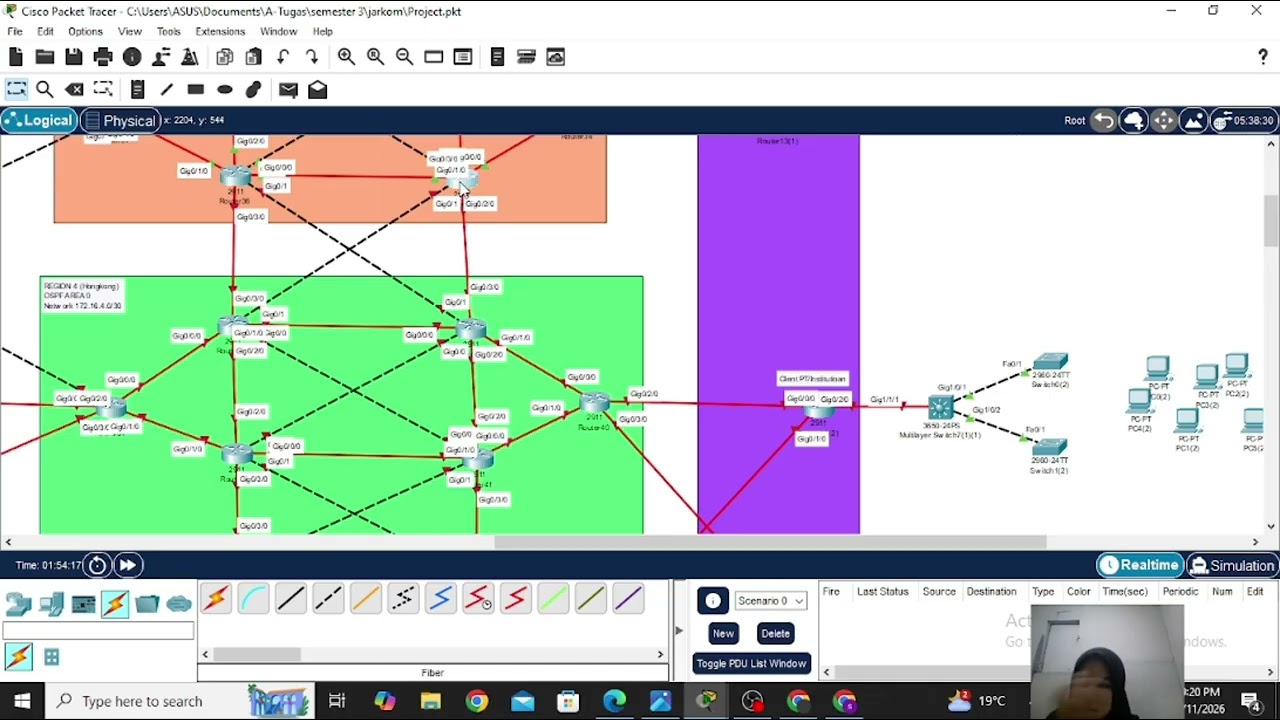The height and width of the screenshot is (720, 1280).
Task: Choose the Automatic connection type
Action: coord(215,599)
